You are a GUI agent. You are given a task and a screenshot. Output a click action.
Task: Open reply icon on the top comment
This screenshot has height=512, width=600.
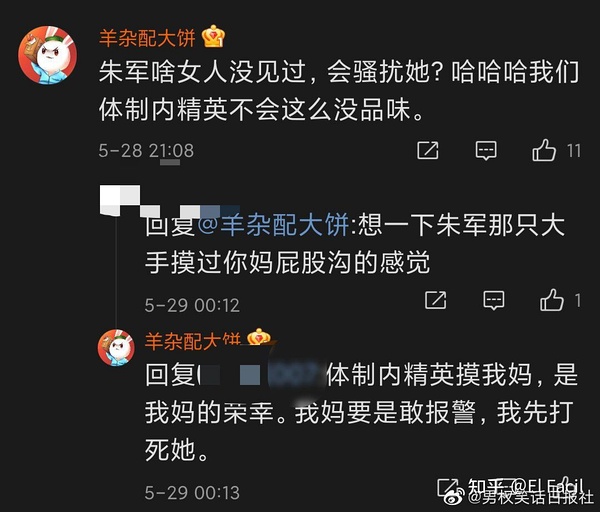pos(486,150)
